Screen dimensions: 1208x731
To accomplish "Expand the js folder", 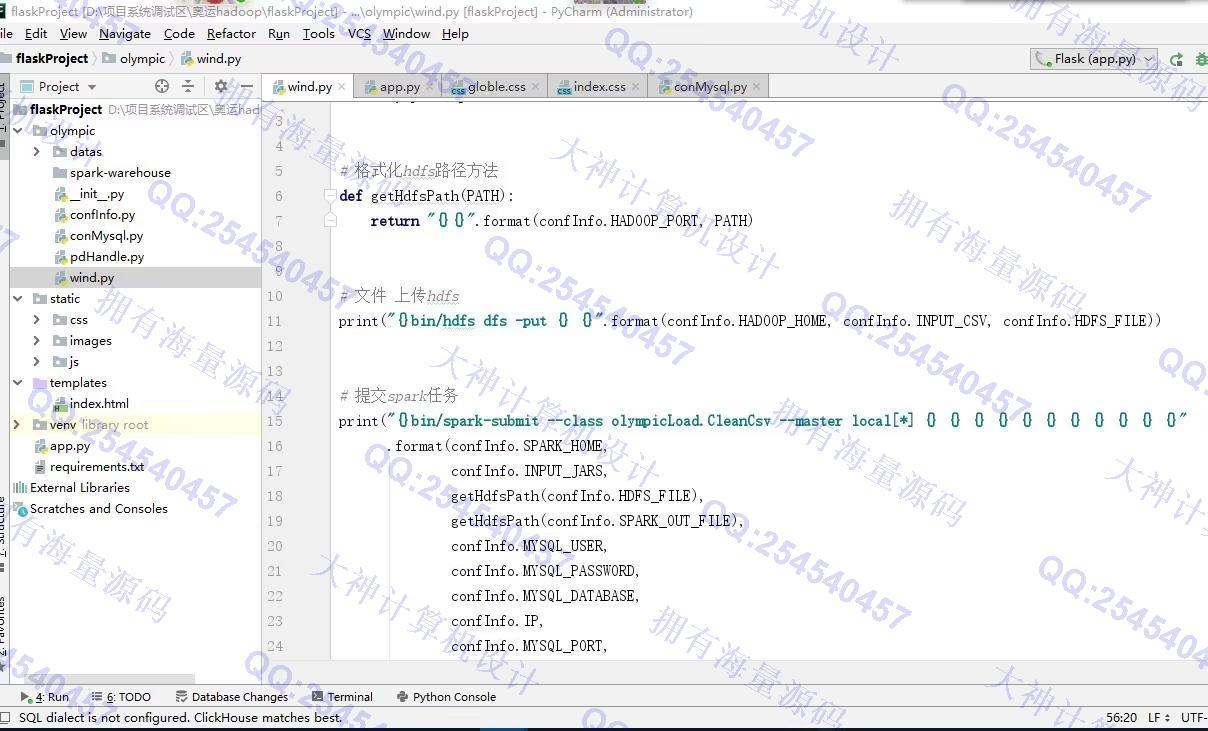I will click(x=37, y=361).
